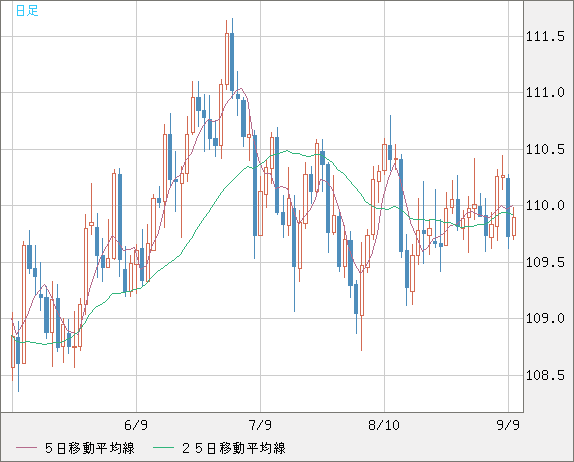Click the 6/9 date axis label
This screenshot has width=574, height=462.
pyautogui.click(x=136, y=425)
